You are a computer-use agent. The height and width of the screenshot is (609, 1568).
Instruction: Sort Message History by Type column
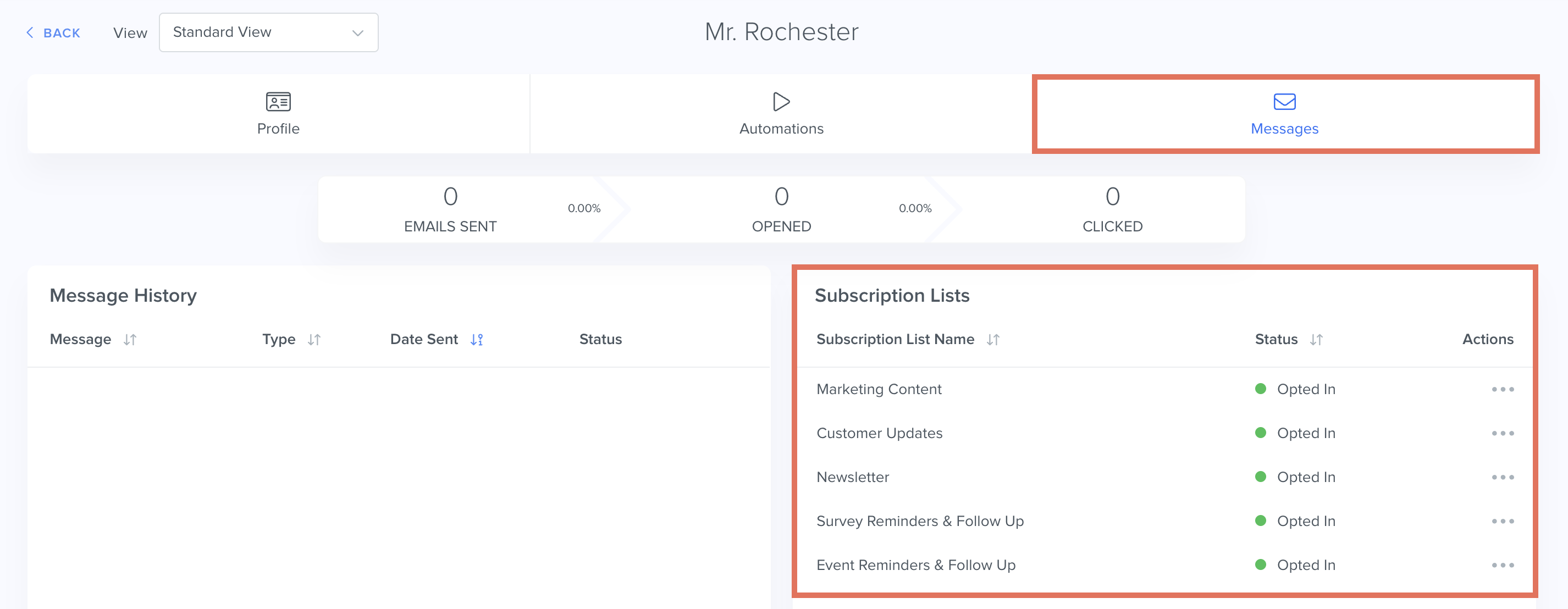pyautogui.click(x=313, y=340)
